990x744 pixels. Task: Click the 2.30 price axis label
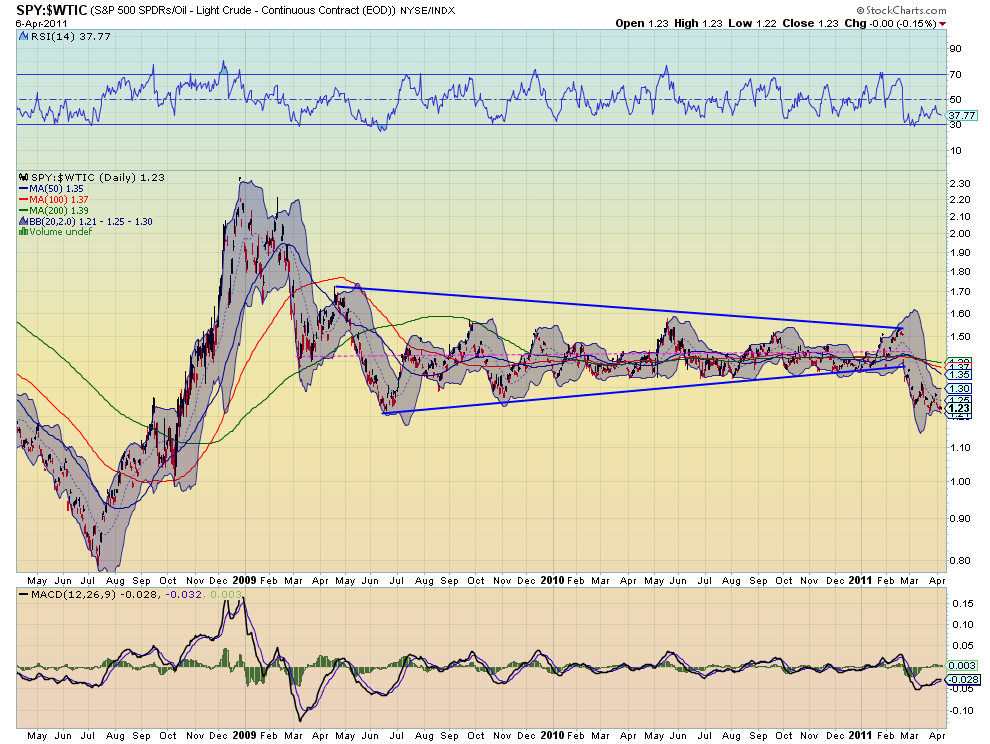point(960,184)
